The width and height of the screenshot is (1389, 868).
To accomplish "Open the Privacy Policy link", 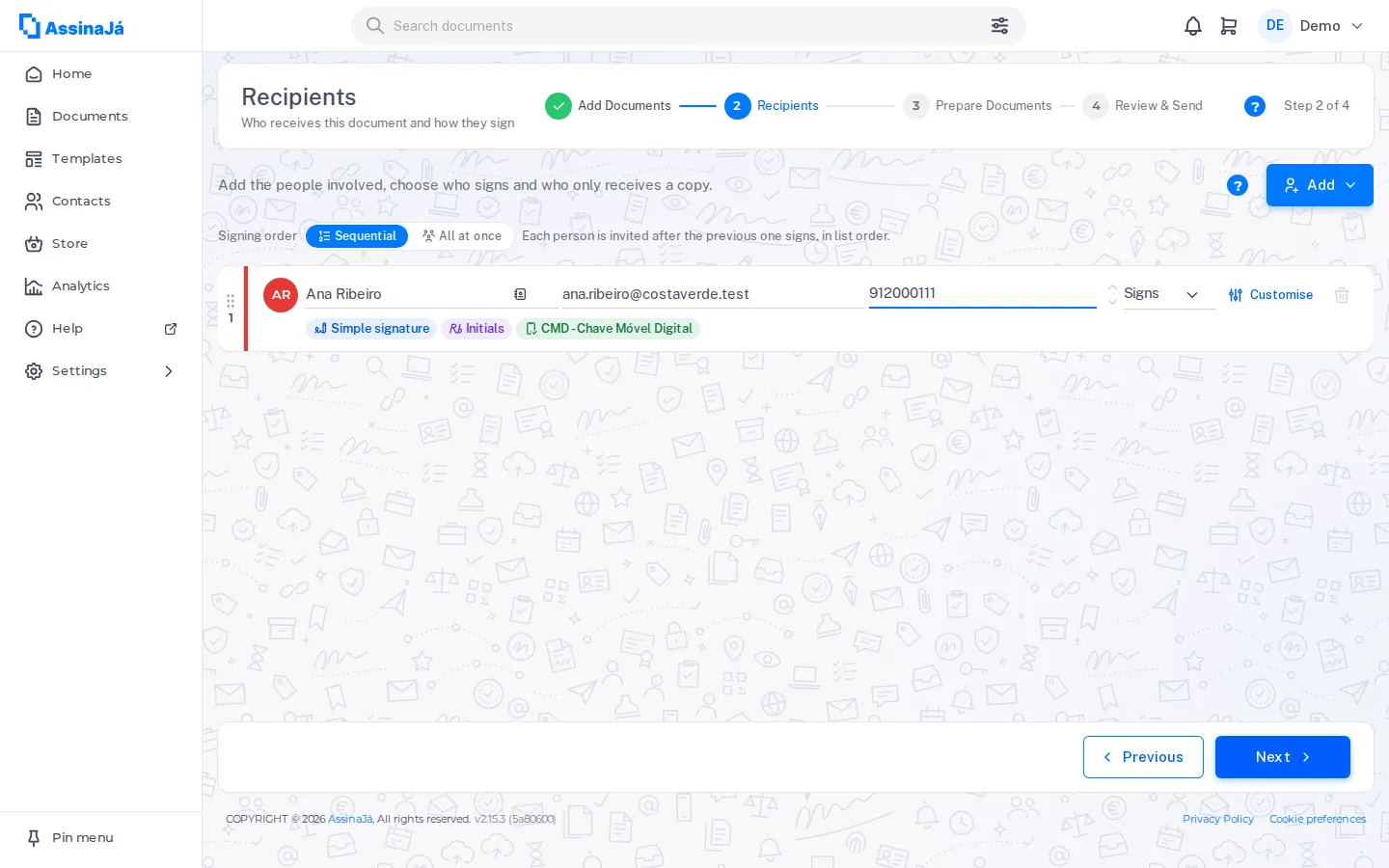I will pyautogui.click(x=1218, y=819).
